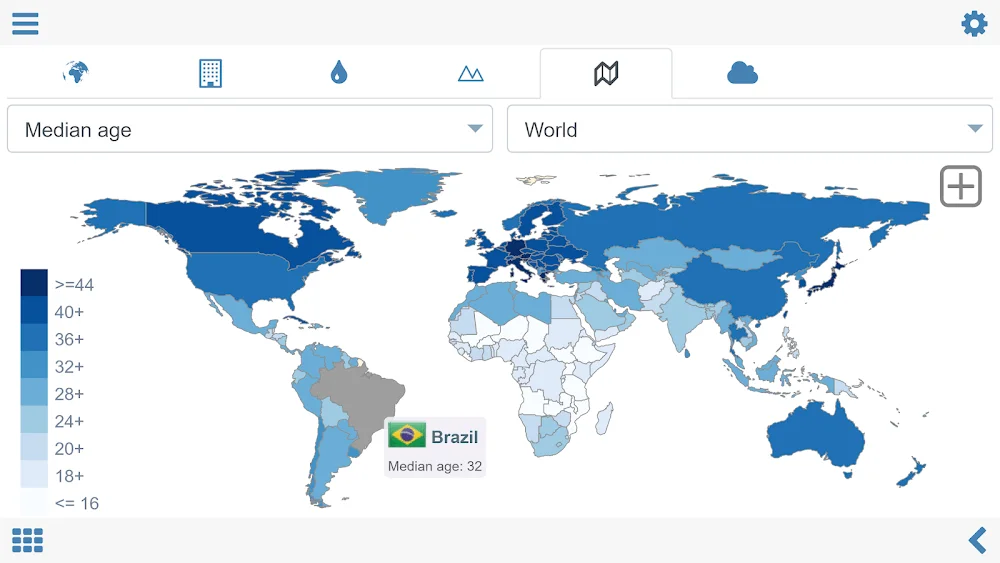This screenshot has width=1000, height=563.
Task: Click the Brazil flag in tooltip
Action: pos(407,436)
